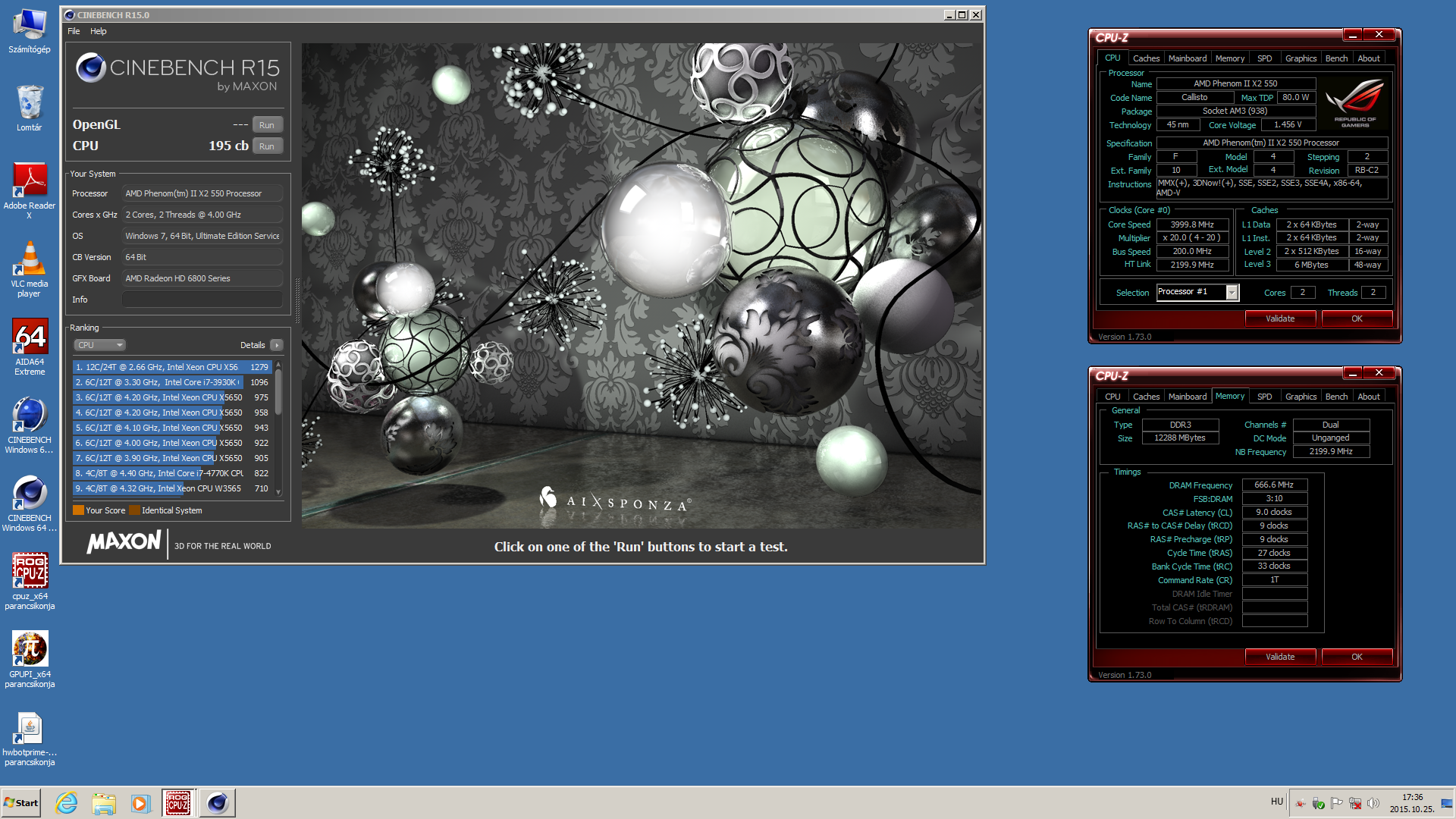1456x819 pixels.
Task: Click the Cinebench logo icon in panel
Action: (x=90, y=67)
